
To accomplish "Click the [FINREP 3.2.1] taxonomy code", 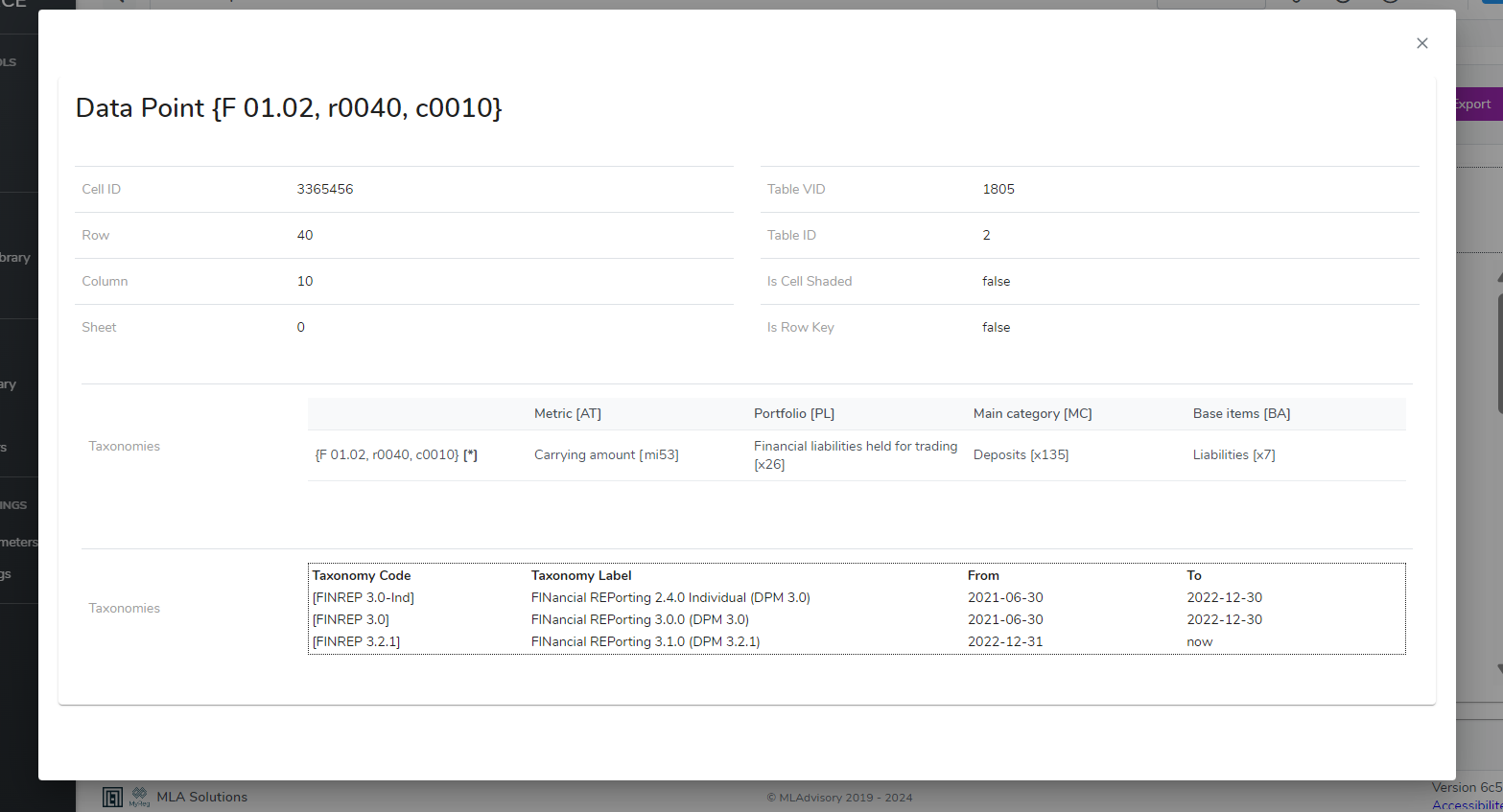I will (x=356, y=641).
